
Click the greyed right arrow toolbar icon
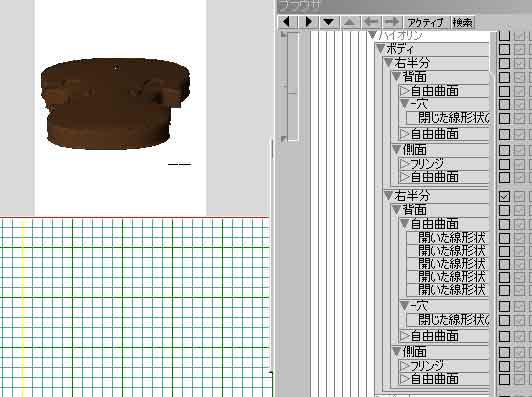392,22
